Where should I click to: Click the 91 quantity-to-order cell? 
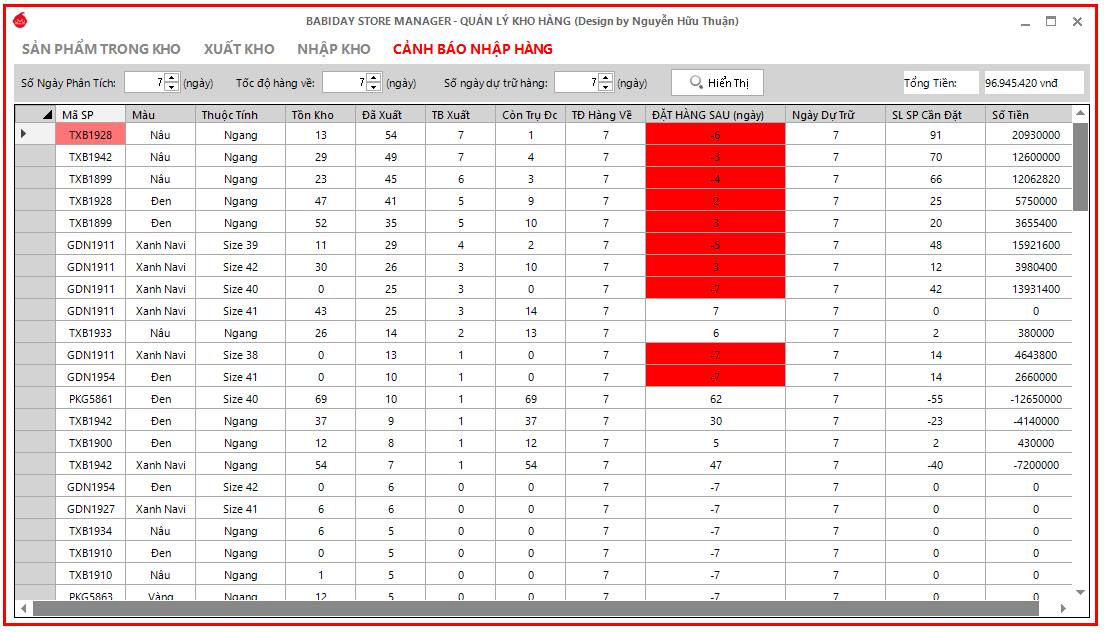click(x=935, y=134)
